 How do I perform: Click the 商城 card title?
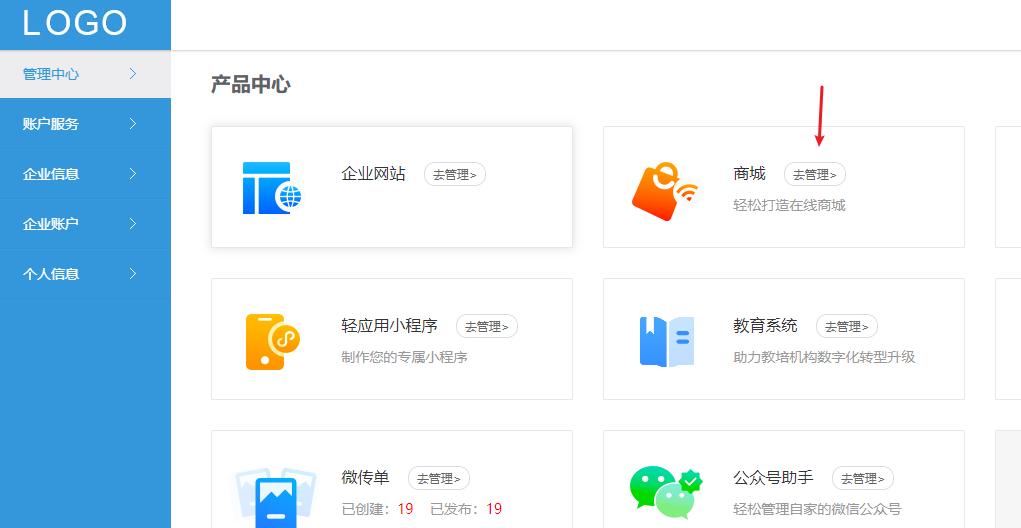click(x=749, y=174)
